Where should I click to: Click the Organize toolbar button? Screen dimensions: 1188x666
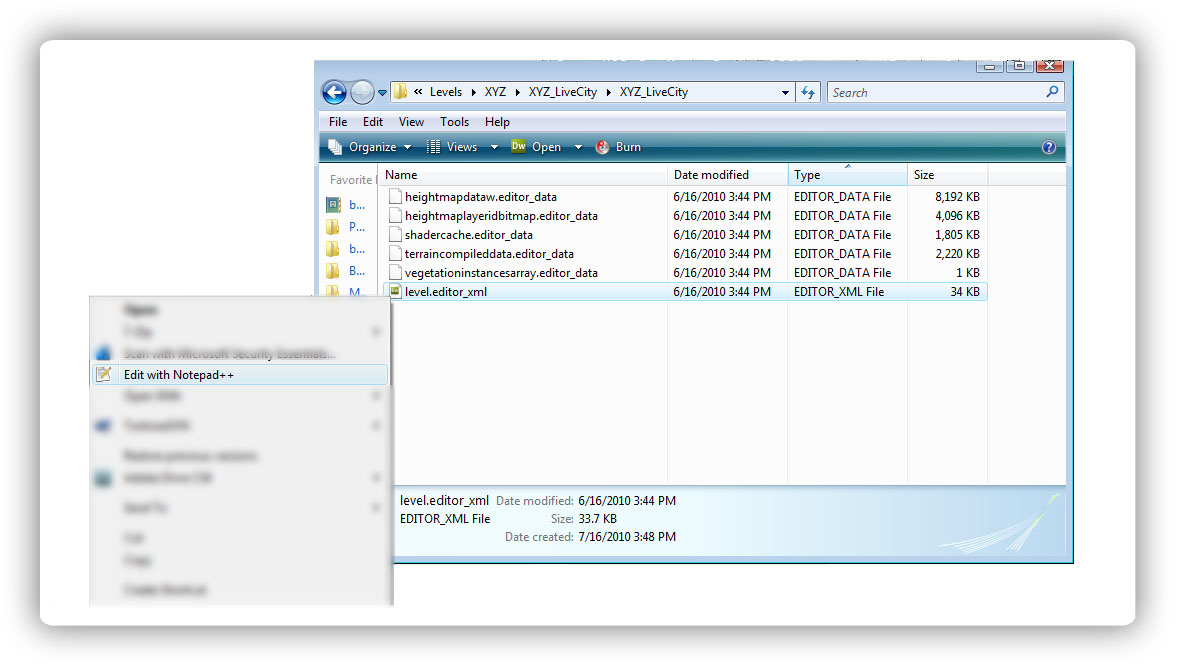tap(370, 147)
